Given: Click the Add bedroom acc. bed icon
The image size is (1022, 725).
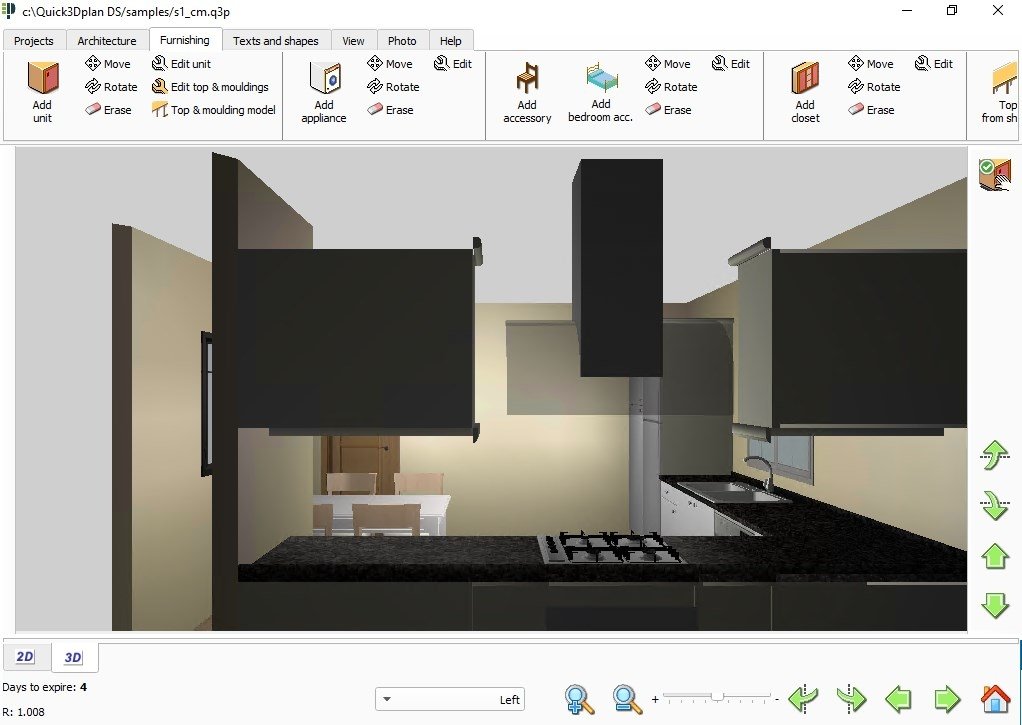Looking at the screenshot, I should pyautogui.click(x=601, y=77).
